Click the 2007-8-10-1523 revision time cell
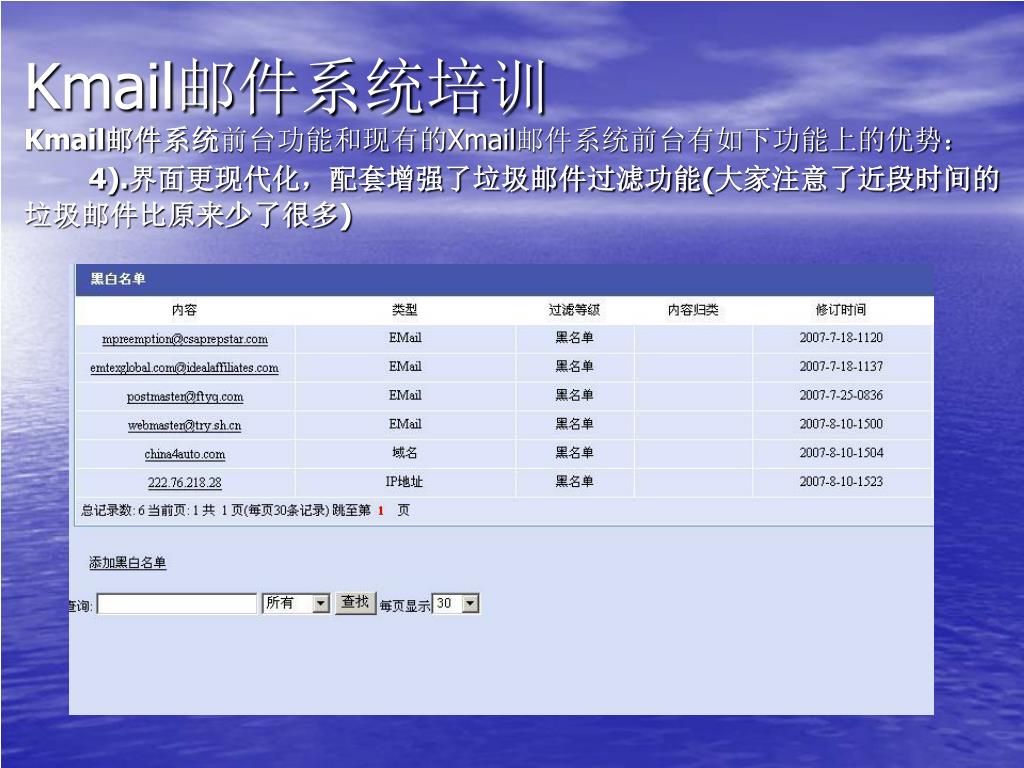Image resolution: width=1024 pixels, height=768 pixels. pos(841,482)
